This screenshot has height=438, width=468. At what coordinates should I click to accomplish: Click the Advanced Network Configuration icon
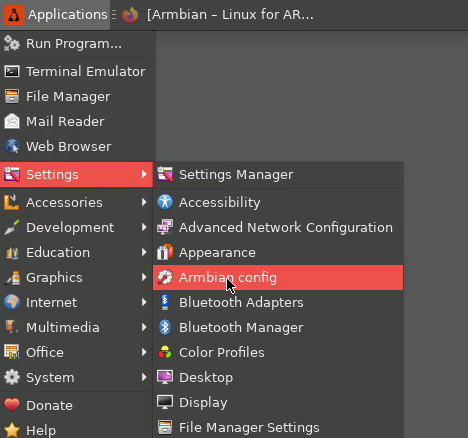click(165, 227)
